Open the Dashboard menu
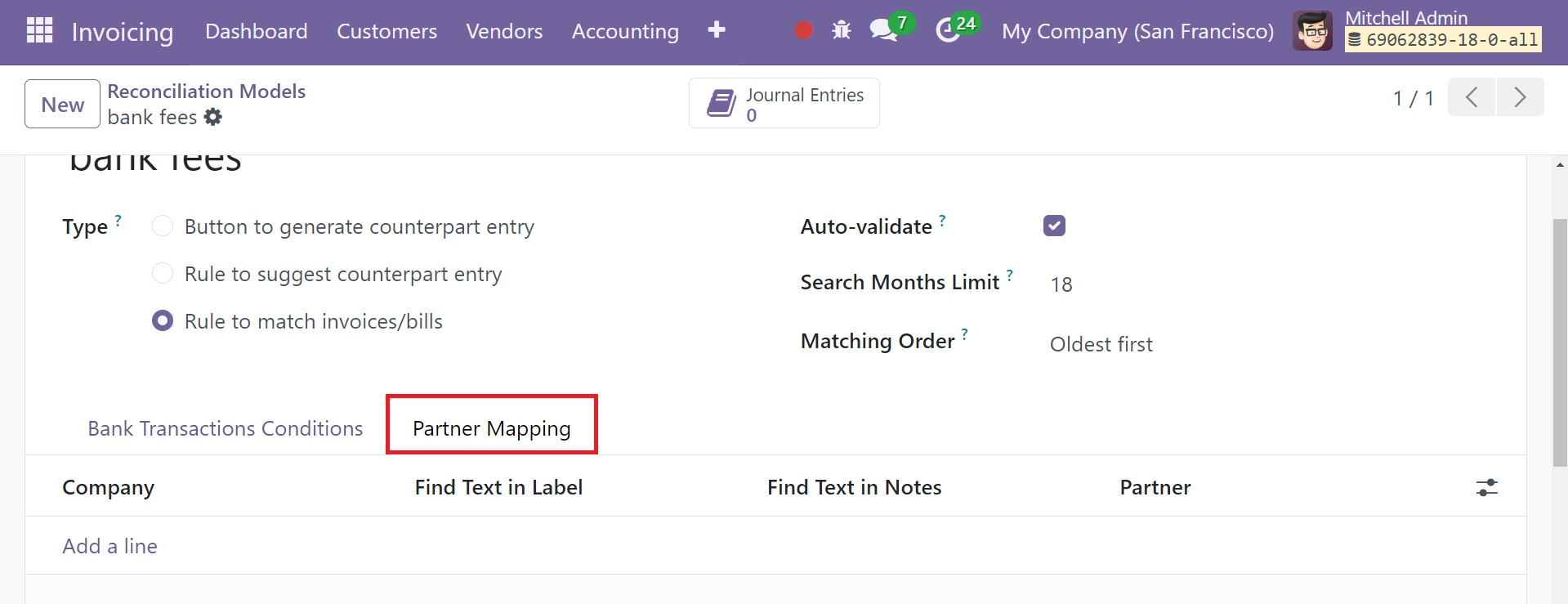The width and height of the screenshot is (1568, 604). [257, 31]
